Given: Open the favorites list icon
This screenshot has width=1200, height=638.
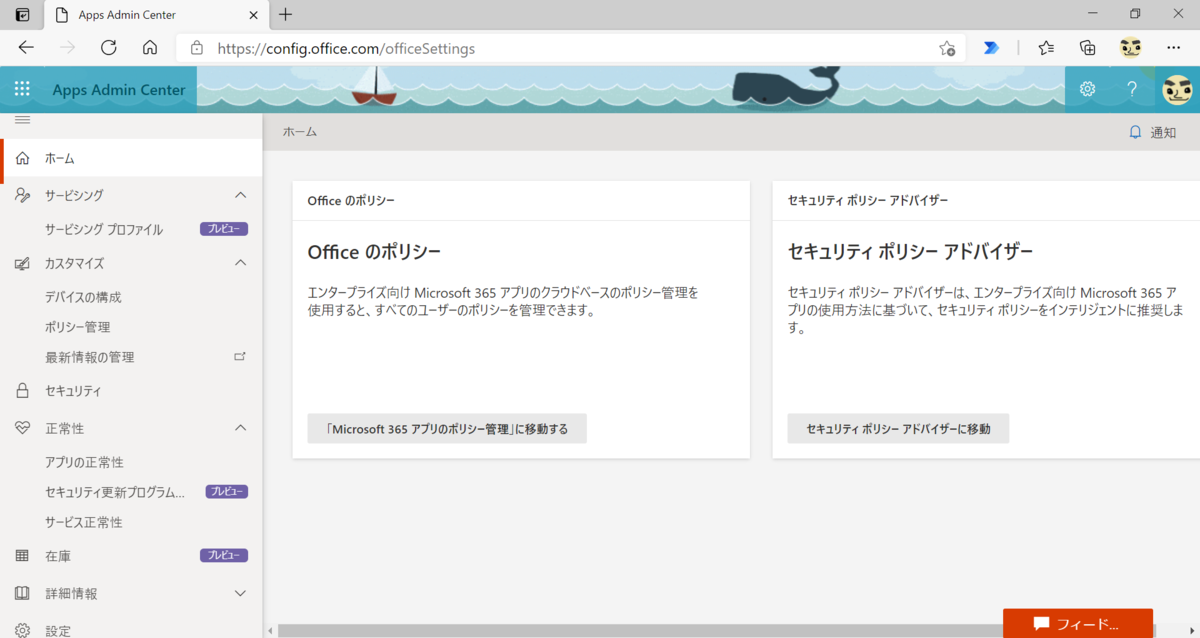Looking at the screenshot, I should click(1046, 47).
